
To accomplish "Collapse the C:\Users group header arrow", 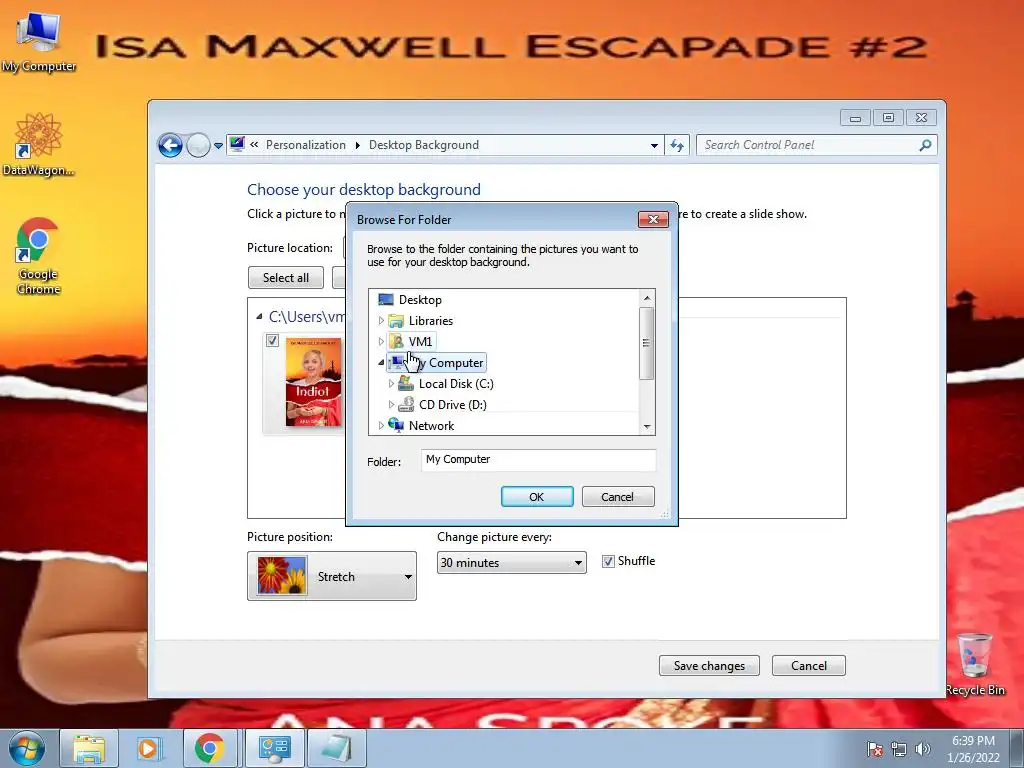I will tap(259, 317).
